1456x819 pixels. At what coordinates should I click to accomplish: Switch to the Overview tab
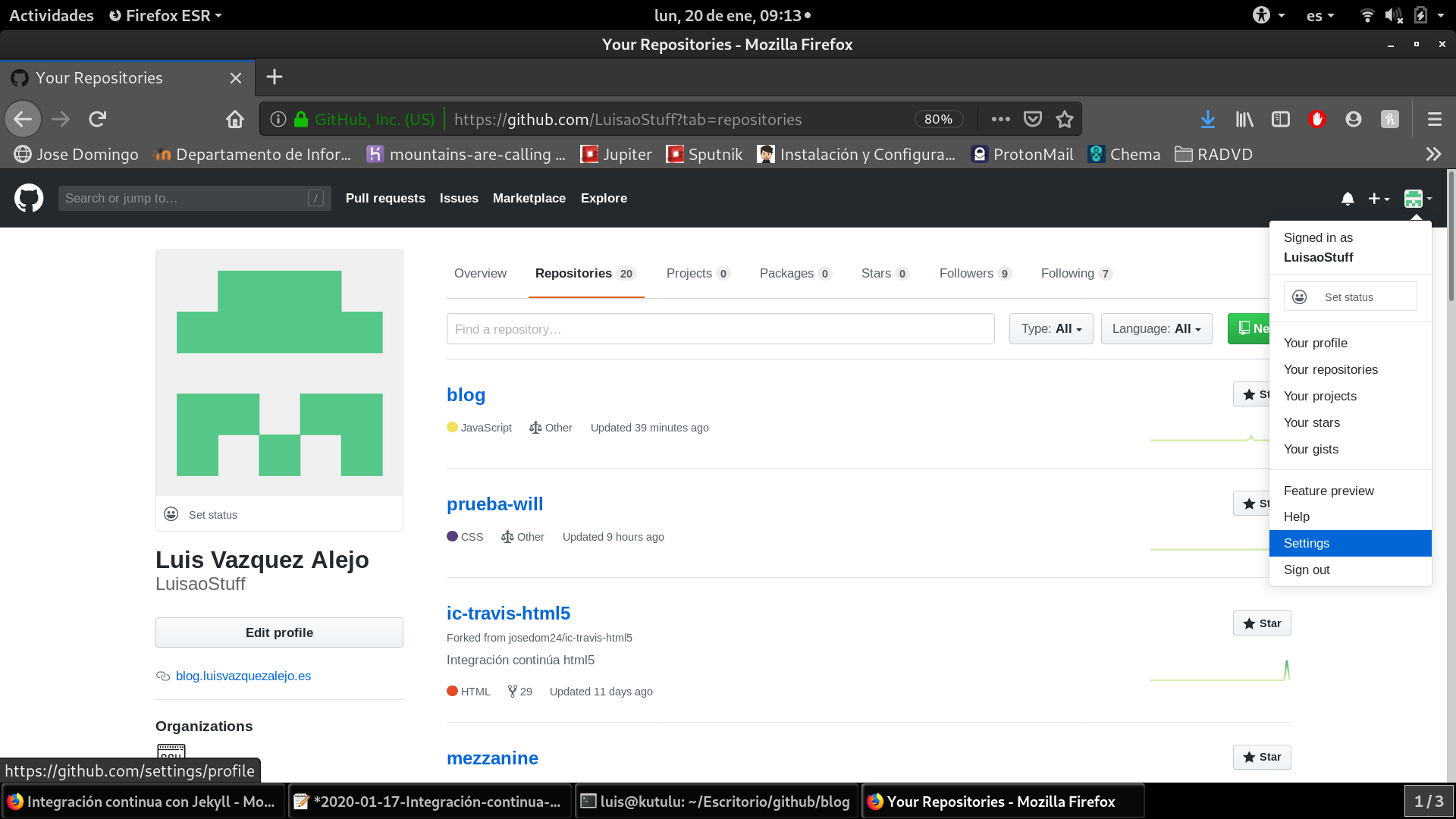click(x=480, y=274)
